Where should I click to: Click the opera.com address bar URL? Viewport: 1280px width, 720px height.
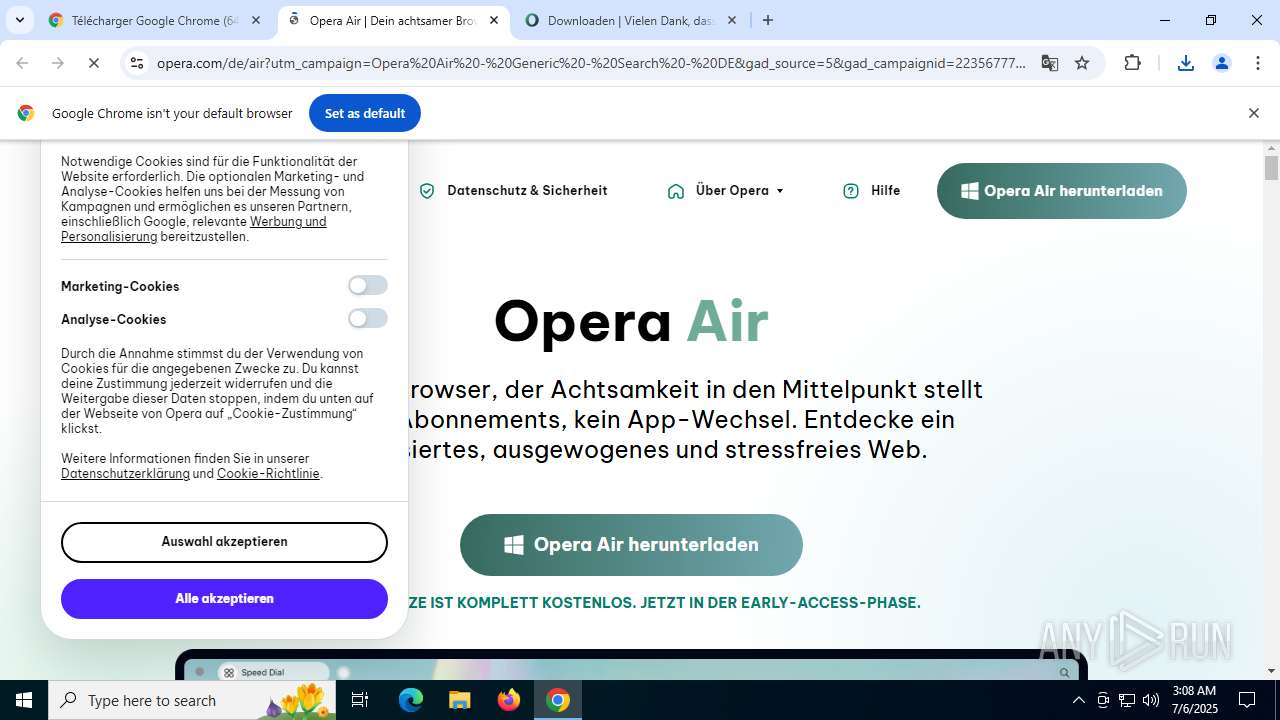591,63
